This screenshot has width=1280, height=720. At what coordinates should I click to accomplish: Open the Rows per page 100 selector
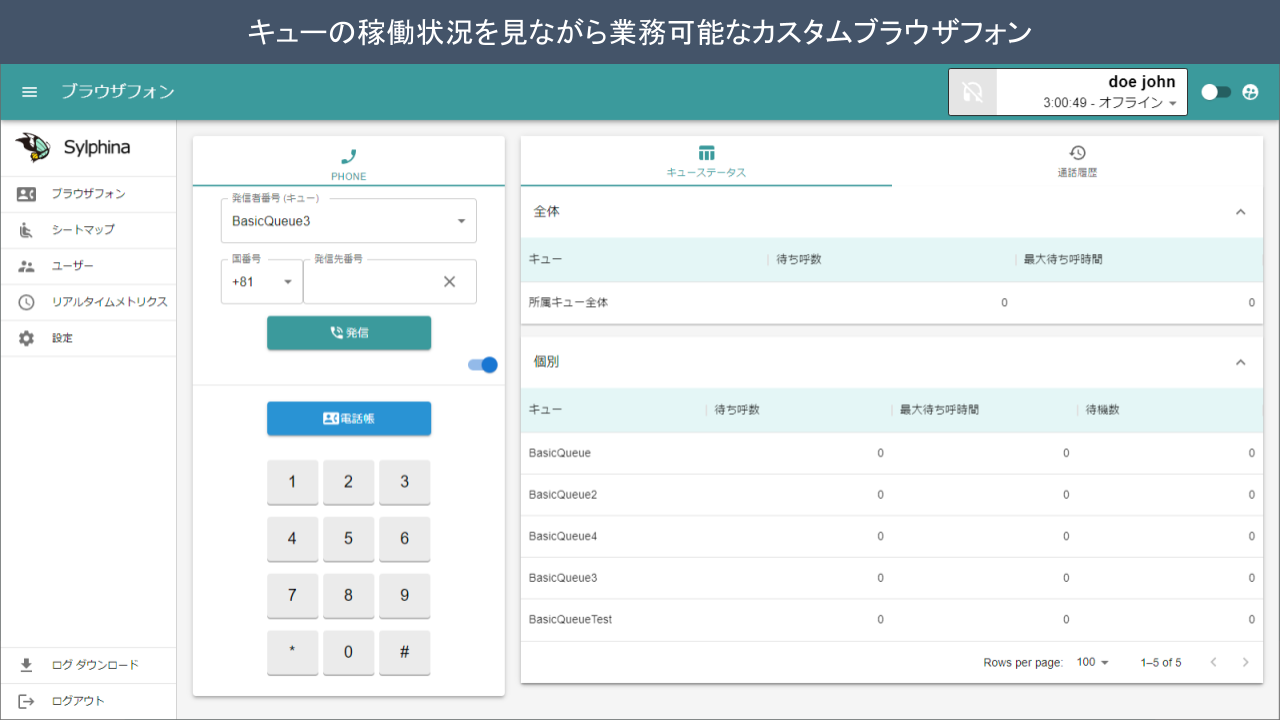1093,662
